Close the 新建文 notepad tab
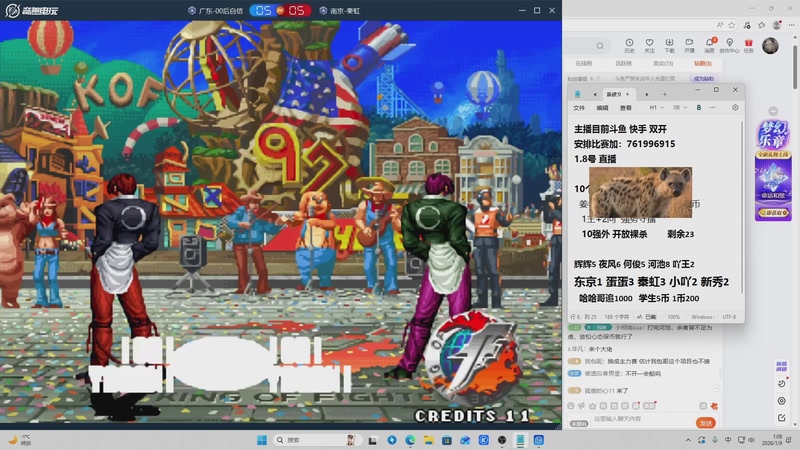Viewport: 800px width, 450px height. pos(628,94)
